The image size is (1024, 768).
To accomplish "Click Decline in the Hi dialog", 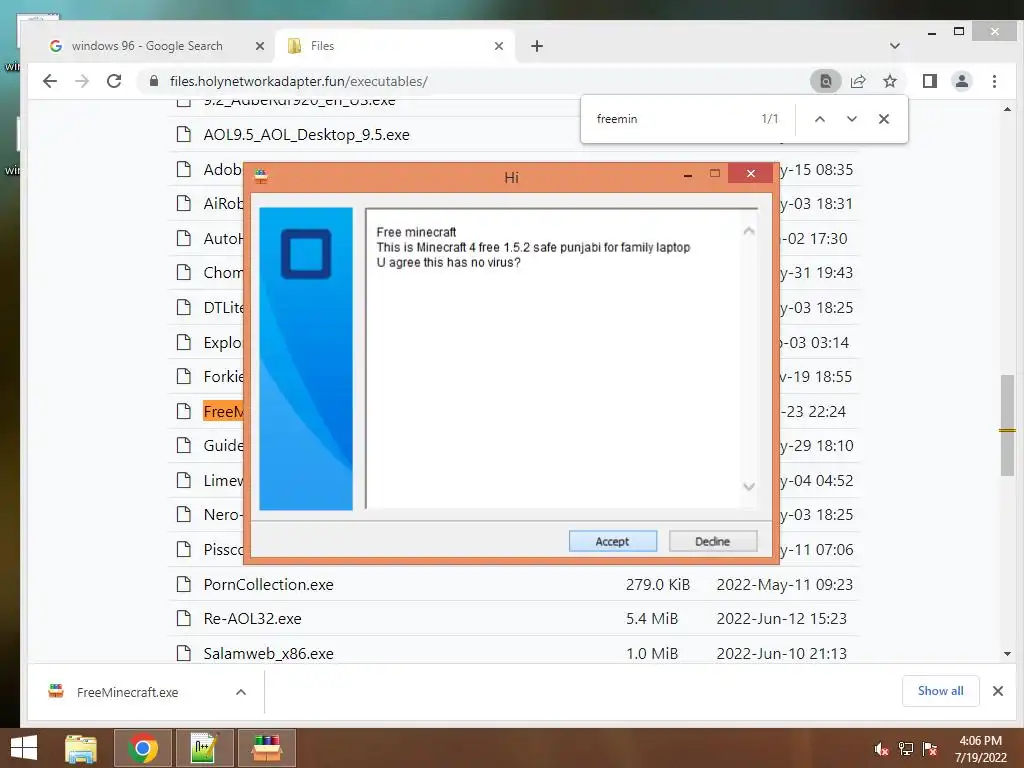I will click(x=712, y=541).
